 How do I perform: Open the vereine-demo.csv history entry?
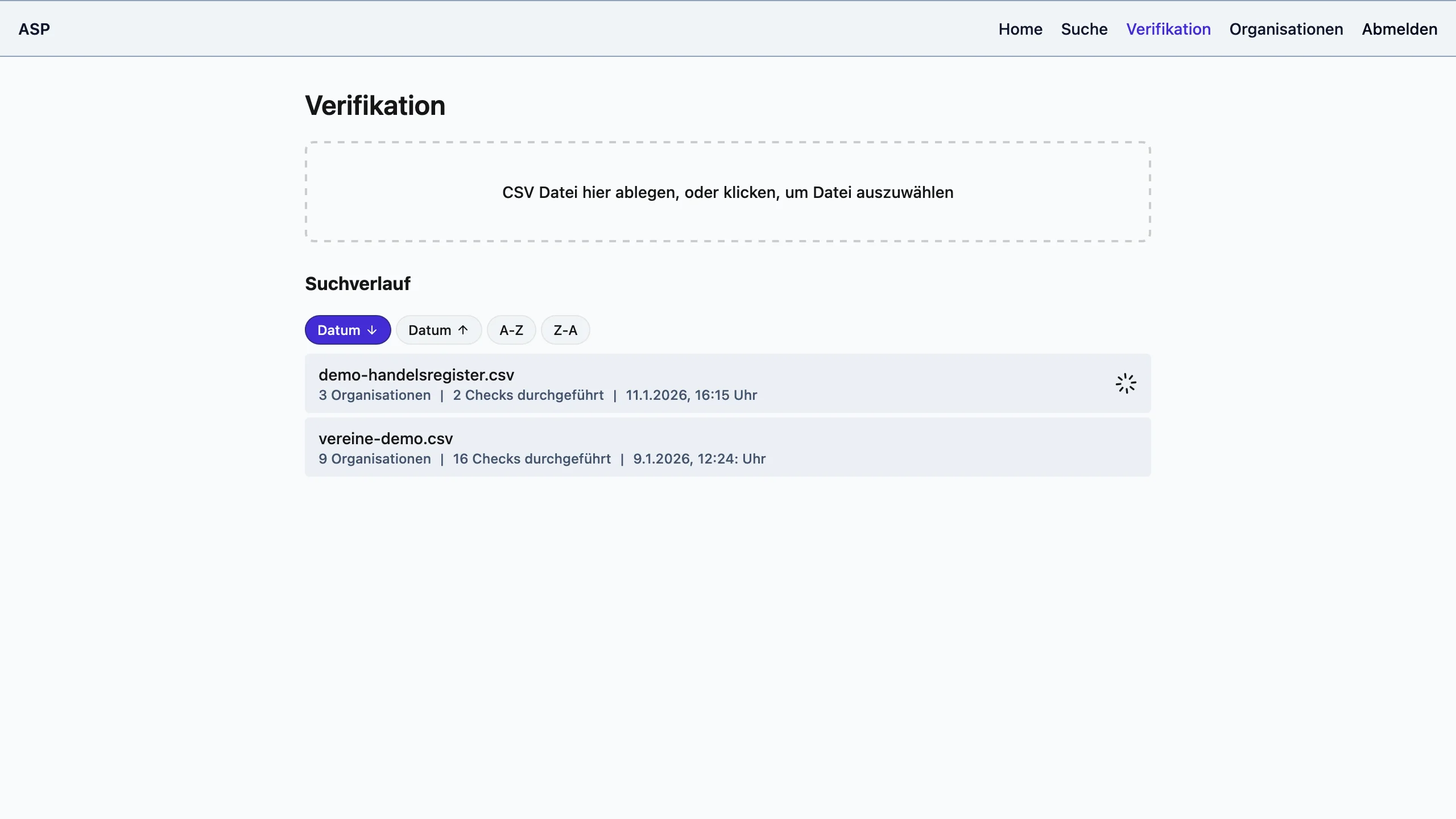tap(386, 439)
